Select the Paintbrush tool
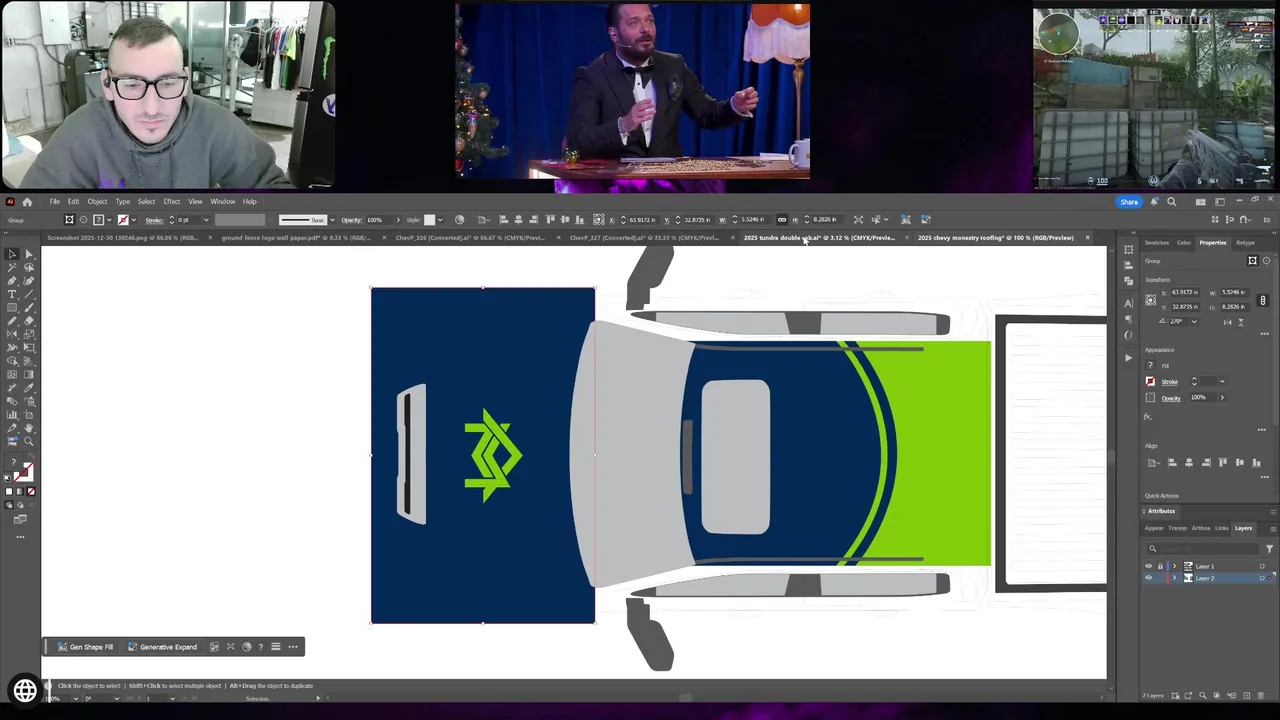1280x720 pixels. point(28,307)
